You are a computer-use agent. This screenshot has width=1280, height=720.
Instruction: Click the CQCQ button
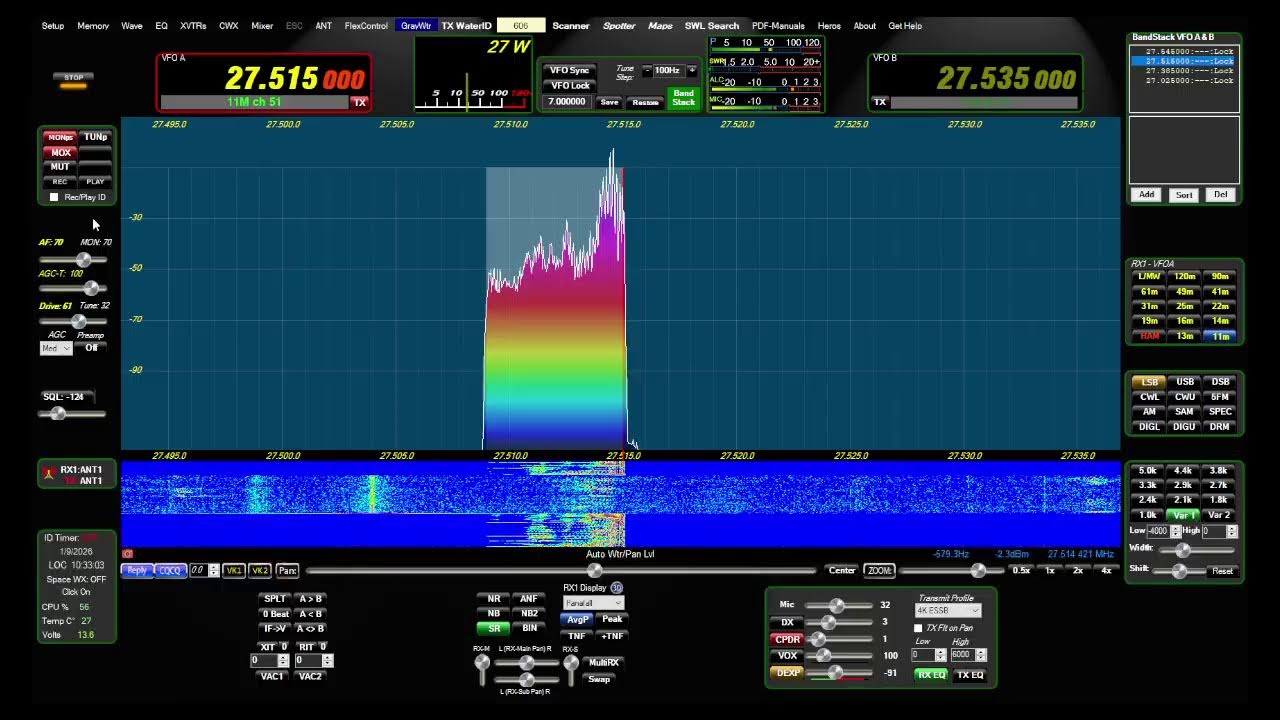(x=170, y=570)
